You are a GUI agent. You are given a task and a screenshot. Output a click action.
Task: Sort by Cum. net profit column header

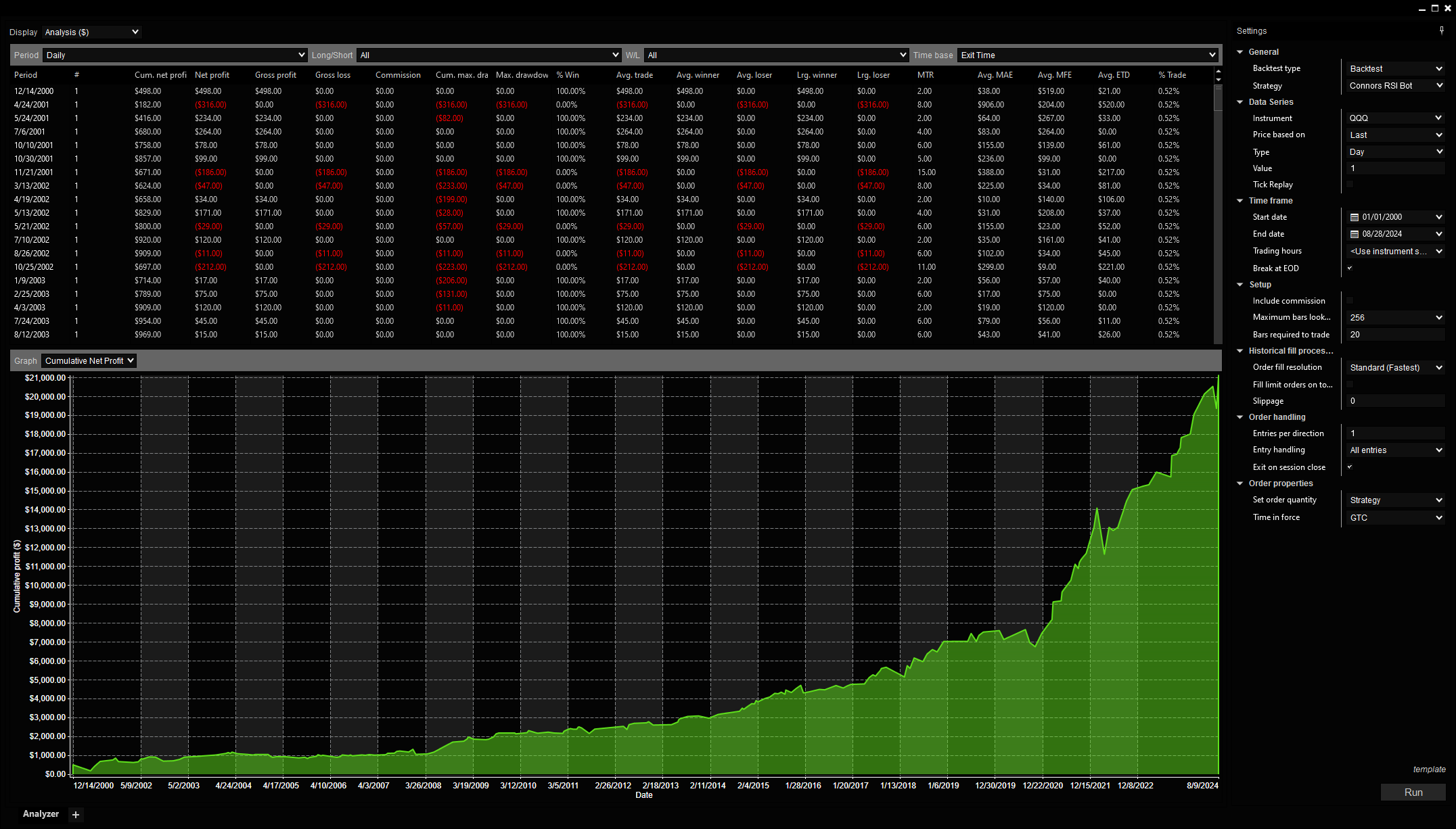pos(160,75)
